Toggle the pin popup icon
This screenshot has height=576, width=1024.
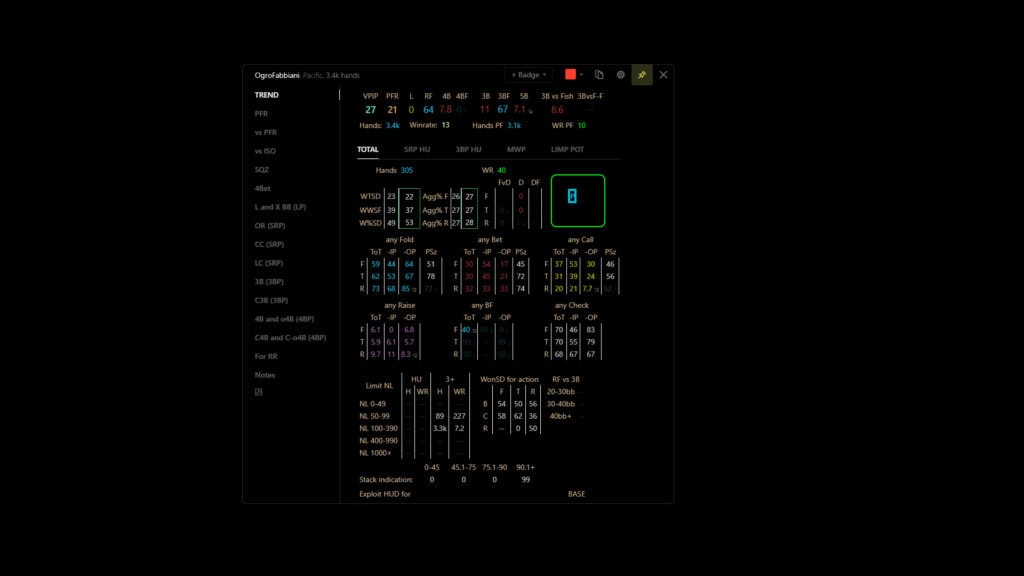coord(642,75)
